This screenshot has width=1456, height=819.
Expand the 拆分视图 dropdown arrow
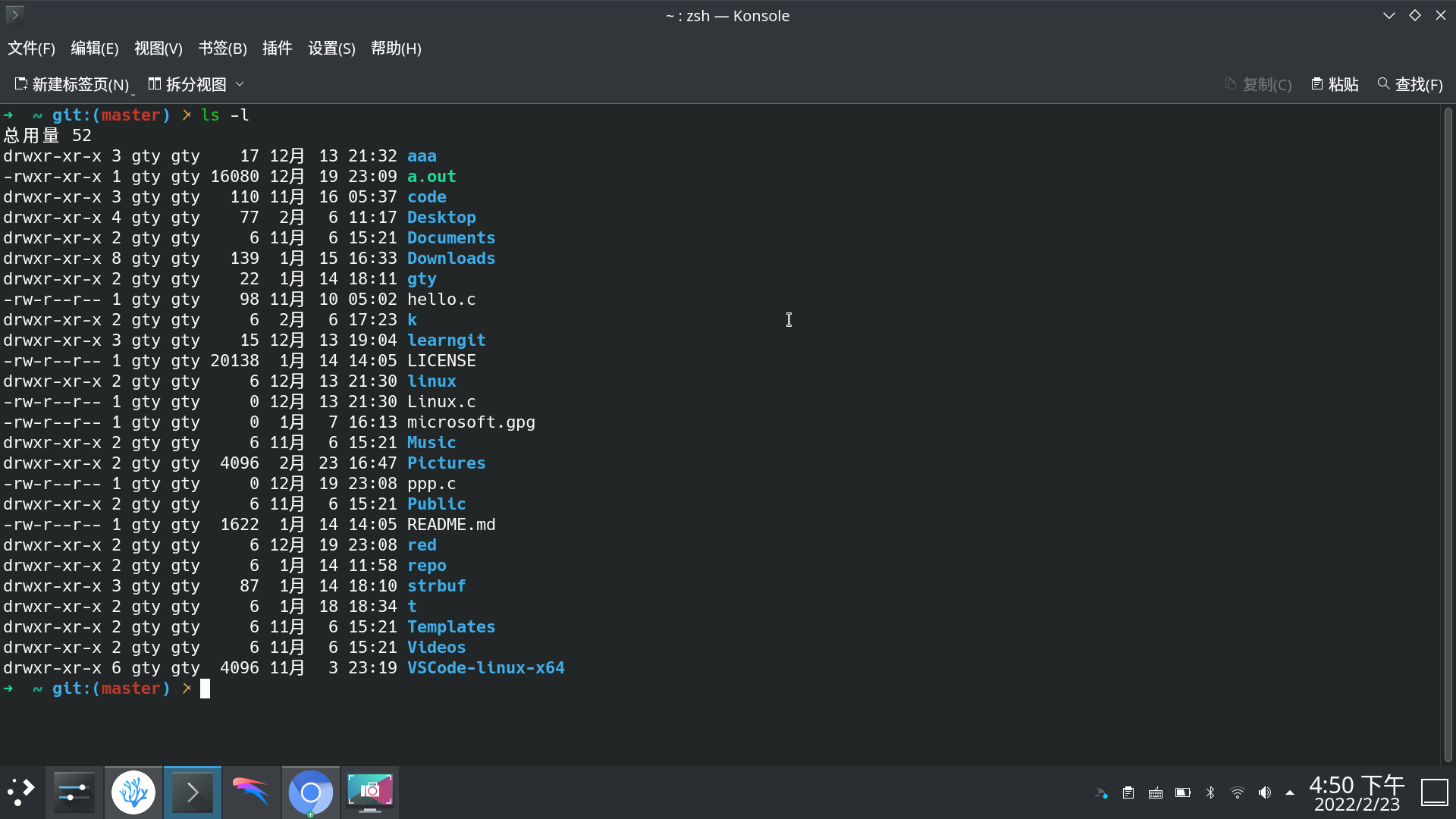point(240,84)
